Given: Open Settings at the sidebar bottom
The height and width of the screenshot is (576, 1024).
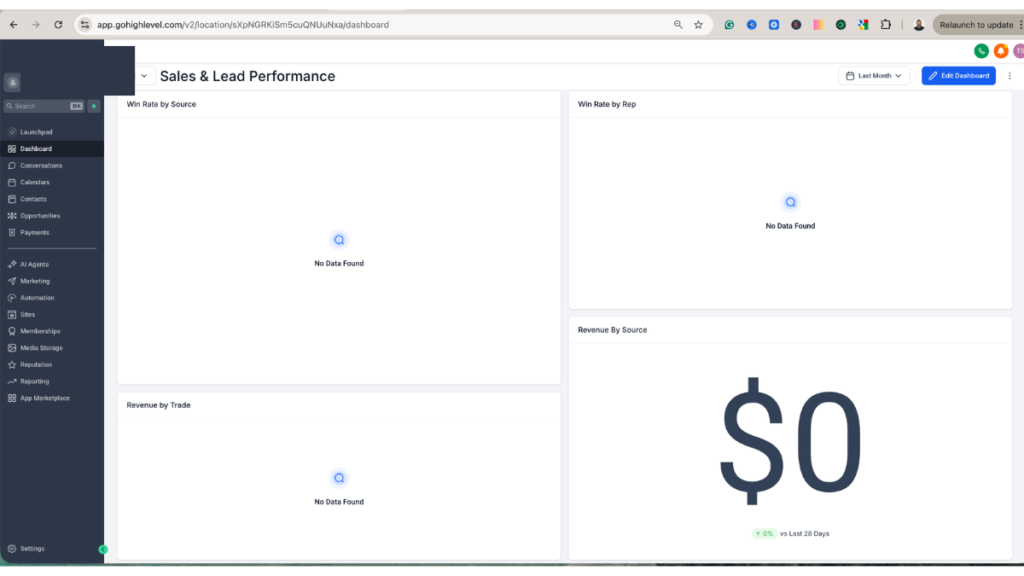Looking at the screenshot, I should coord(32,548).
